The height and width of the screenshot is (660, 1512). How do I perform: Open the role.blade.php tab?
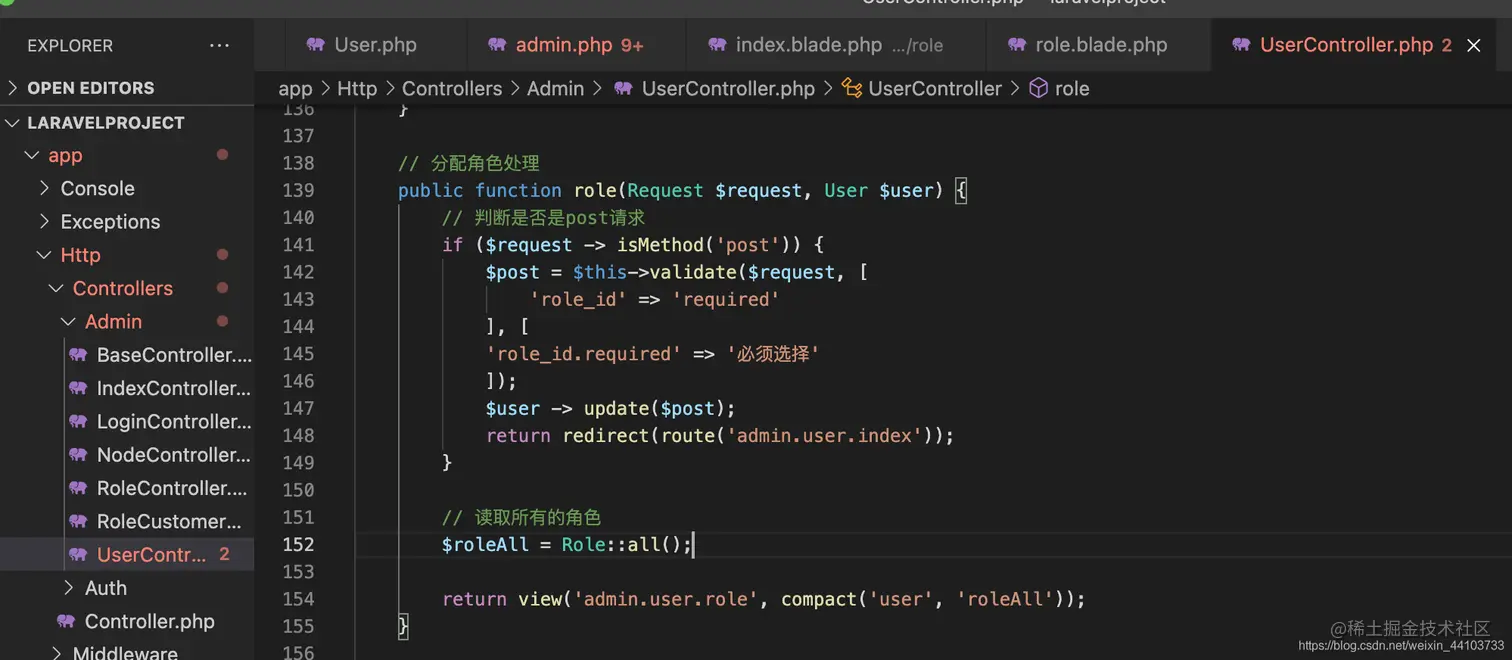pyautogui.click(x=1100, y=45)
